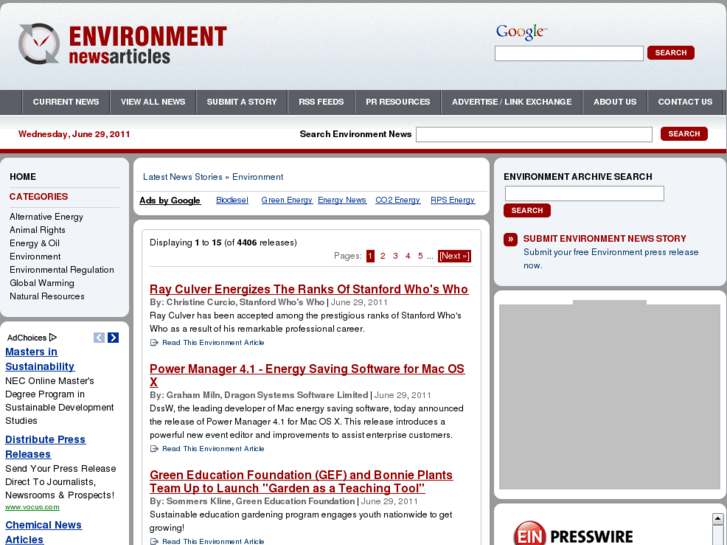Go to page 4 of releases

click(x=408, y=256)
